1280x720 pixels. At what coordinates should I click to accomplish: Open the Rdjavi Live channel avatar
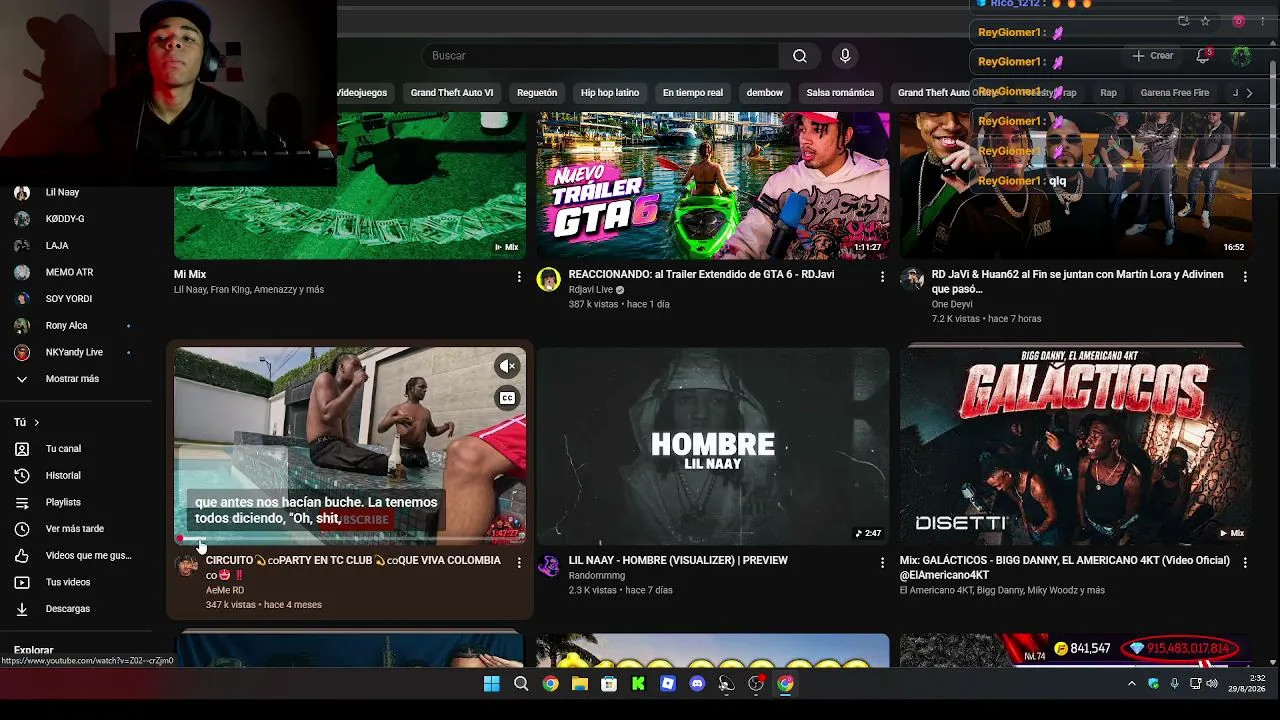[x=548, y=280]
